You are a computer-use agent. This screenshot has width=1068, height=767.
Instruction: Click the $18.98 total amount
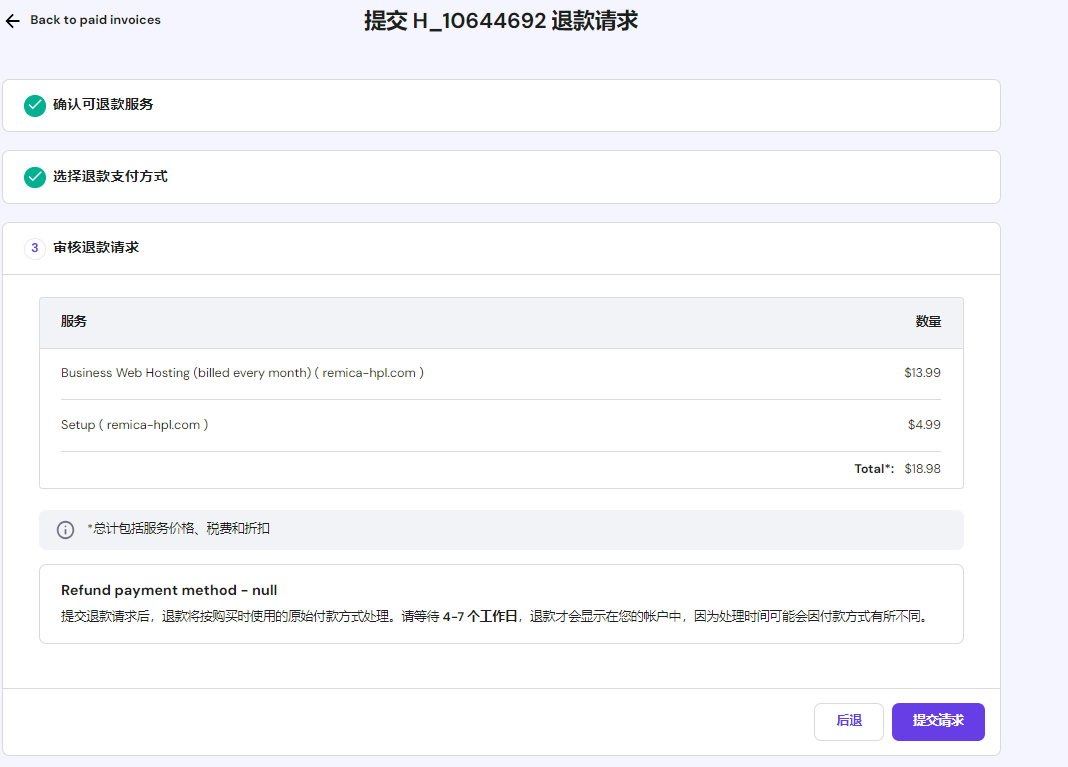tap(922, 469)
